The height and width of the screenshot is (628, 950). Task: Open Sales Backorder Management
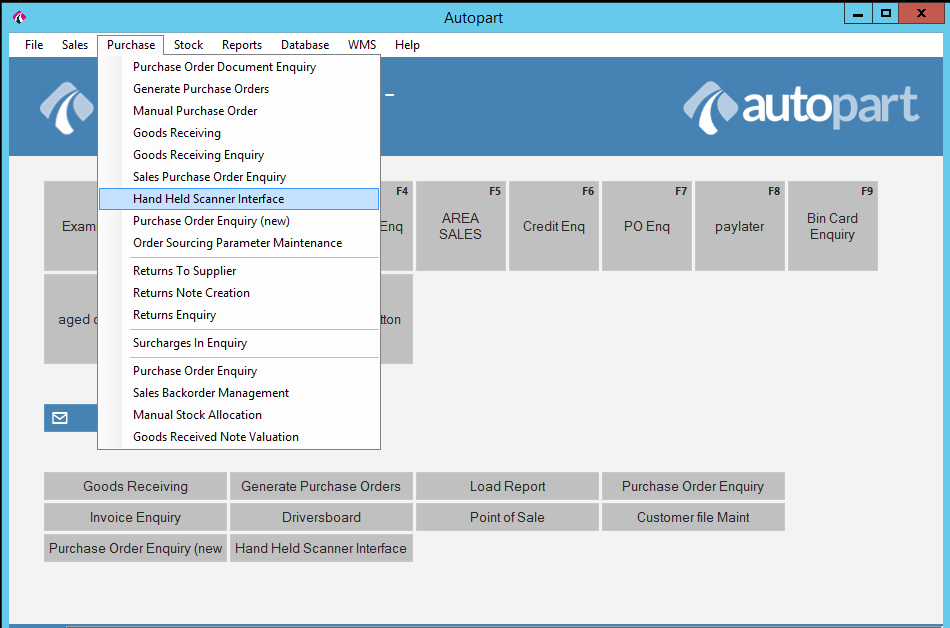coord(239,393)
